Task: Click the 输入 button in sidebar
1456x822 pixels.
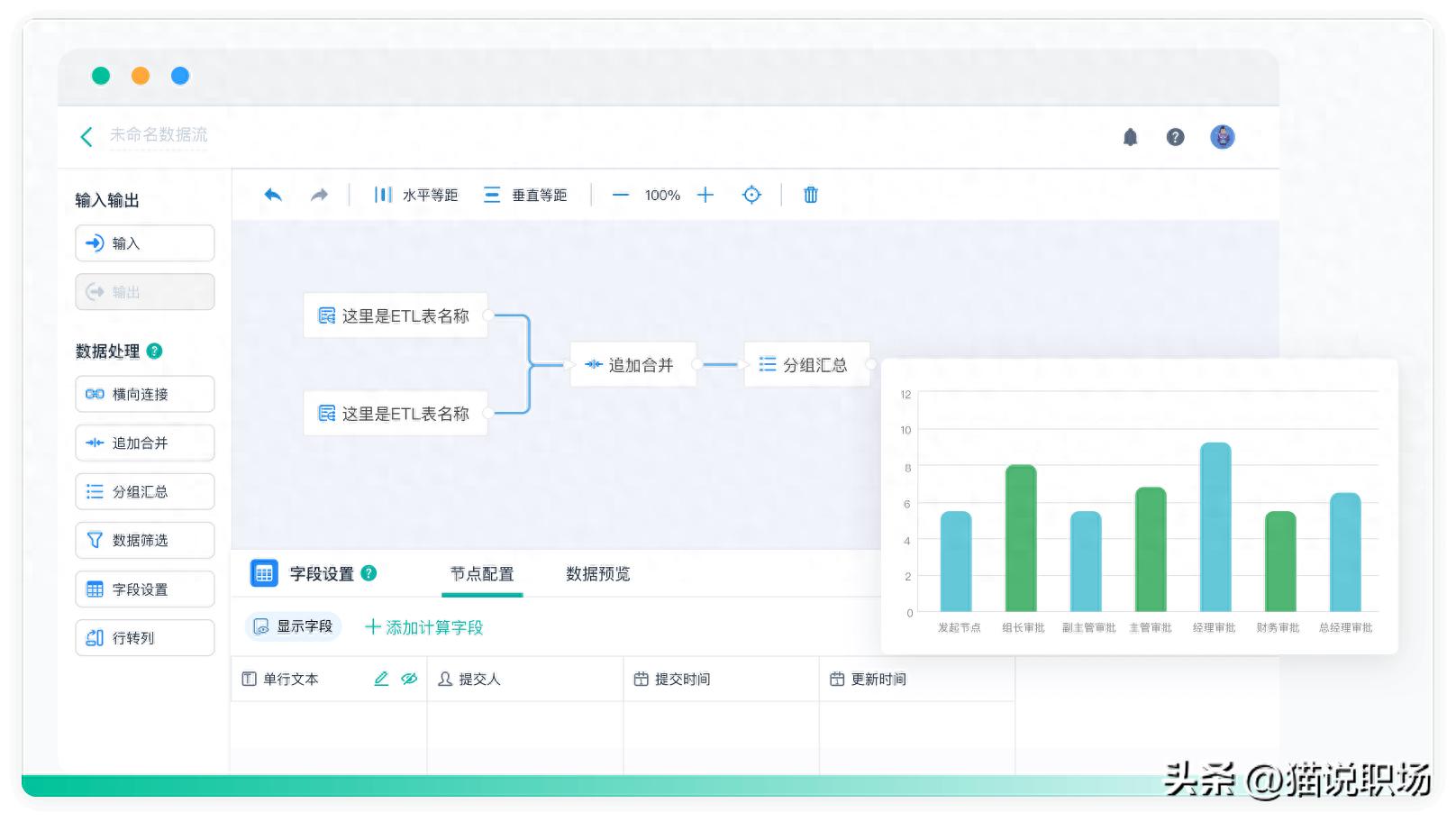Action: point(144,242)
